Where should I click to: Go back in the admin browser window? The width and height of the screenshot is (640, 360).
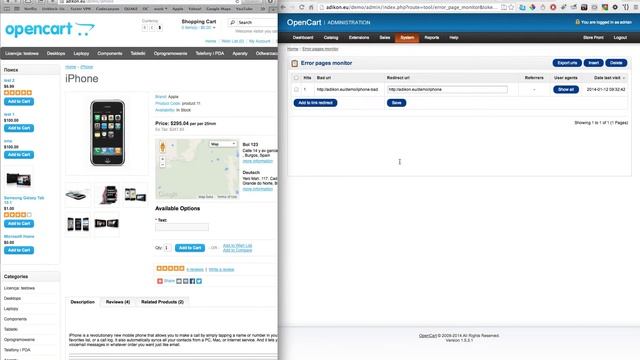[x=283, y=7]
